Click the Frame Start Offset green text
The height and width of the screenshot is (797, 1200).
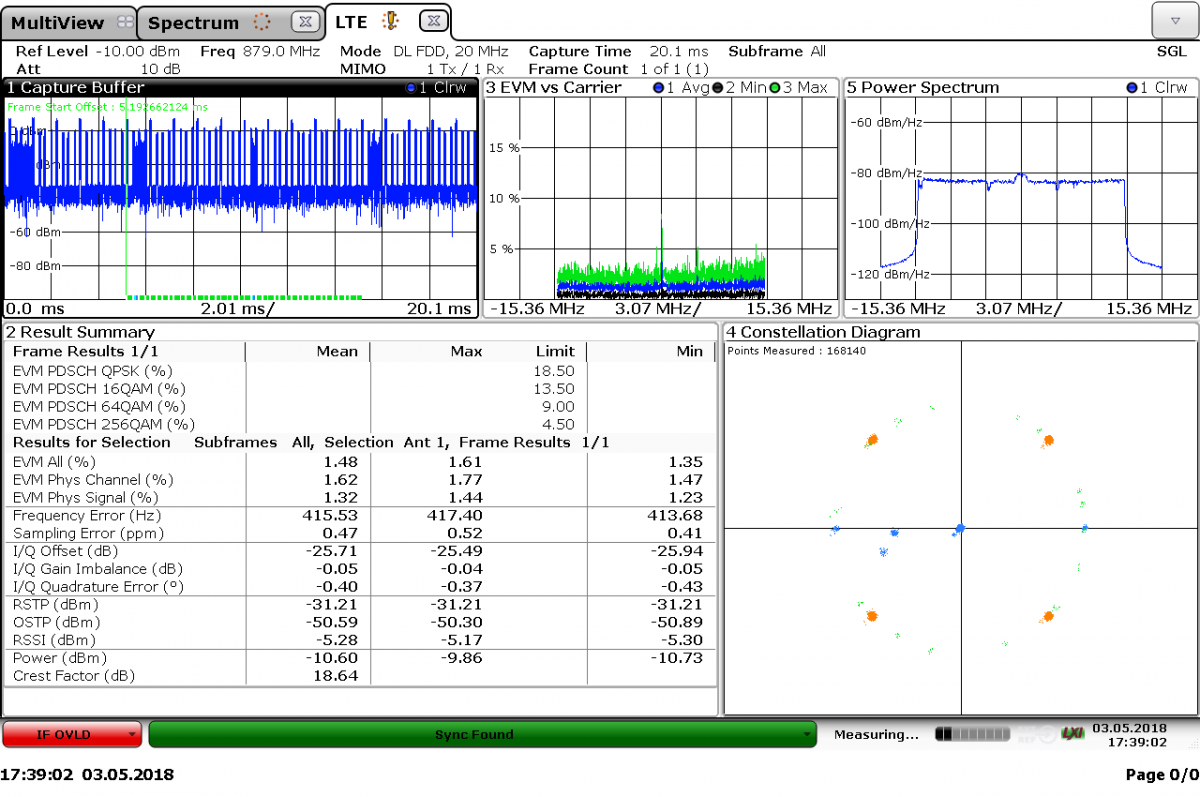[x=108, y=106]
